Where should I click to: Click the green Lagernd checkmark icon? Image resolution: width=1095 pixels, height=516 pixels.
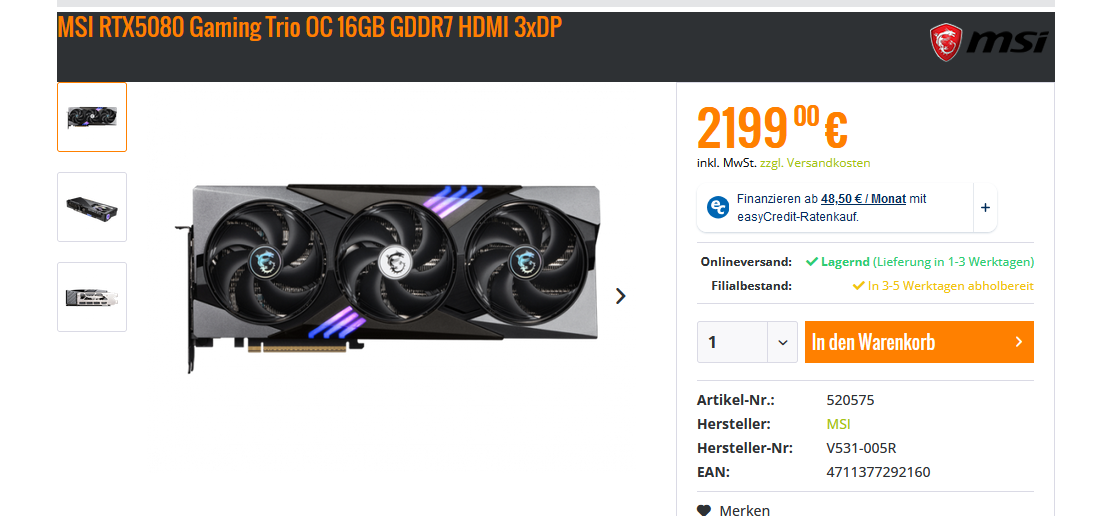coord(811,262)
